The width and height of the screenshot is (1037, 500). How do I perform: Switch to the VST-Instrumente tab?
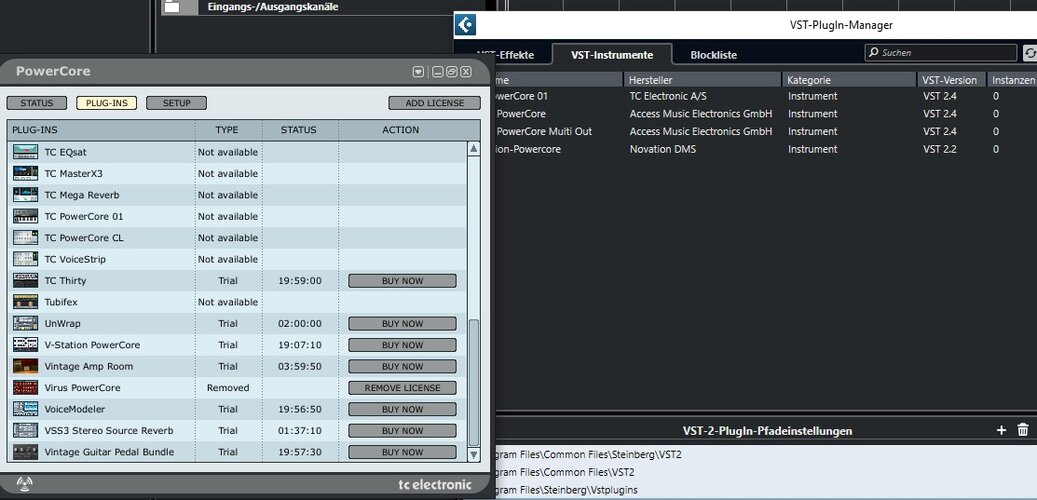click(x=612, y=55)
